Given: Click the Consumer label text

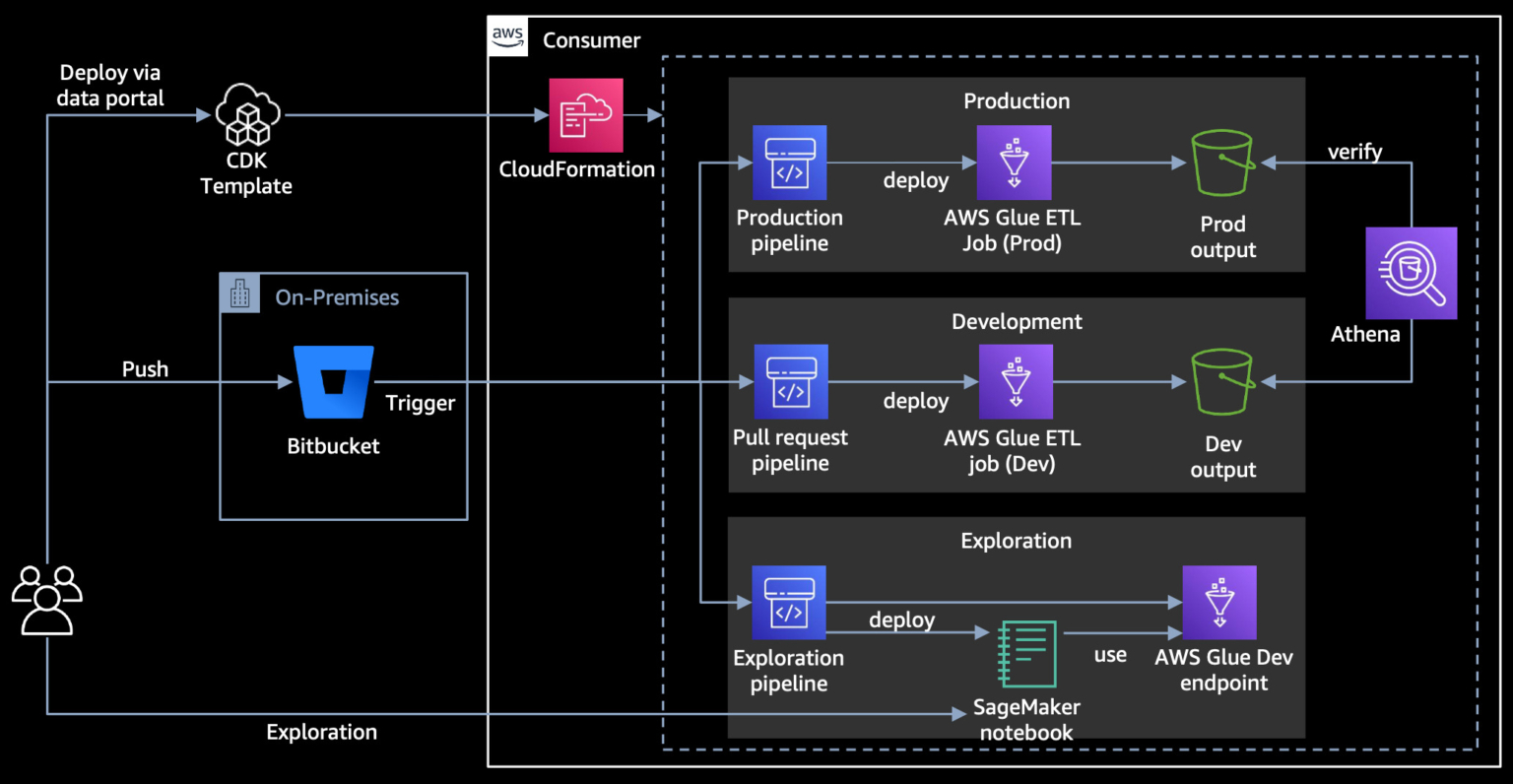Looking at the screenshot, I should [x=591, y=40].
